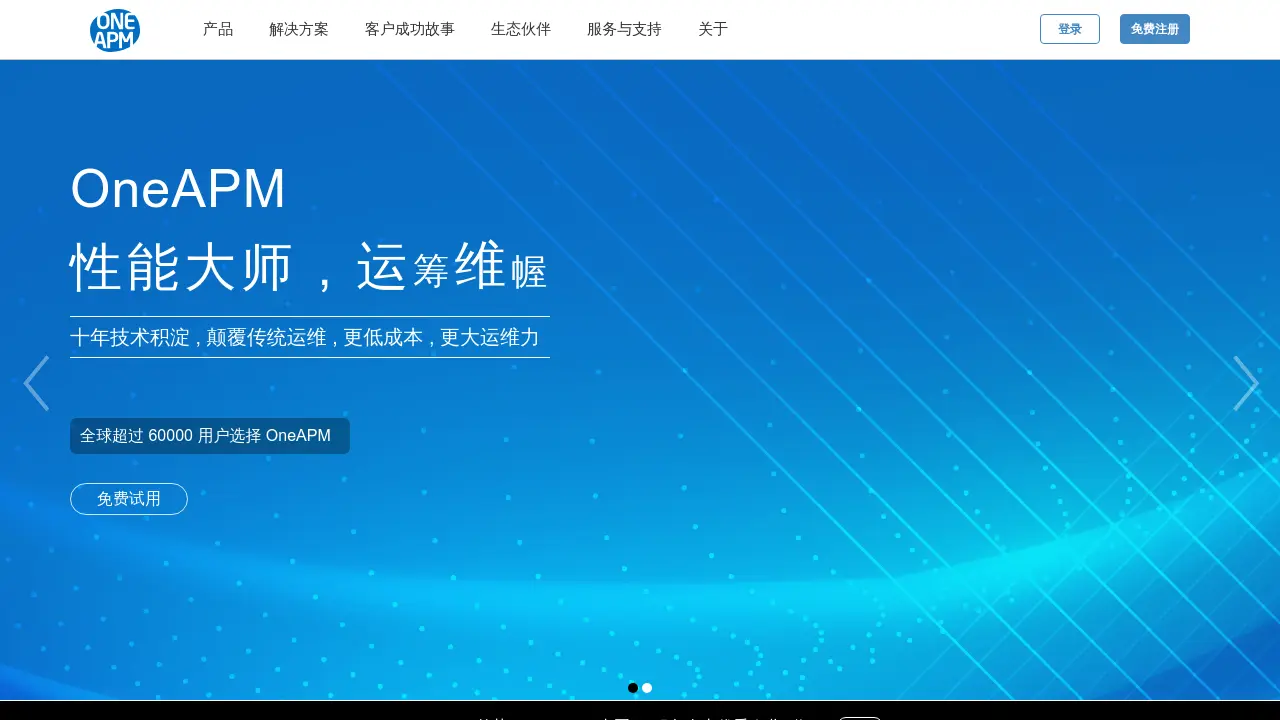
Task: Click the 全球超过 60000 用户选择 OneAPM banner
Action: point(210,436)
